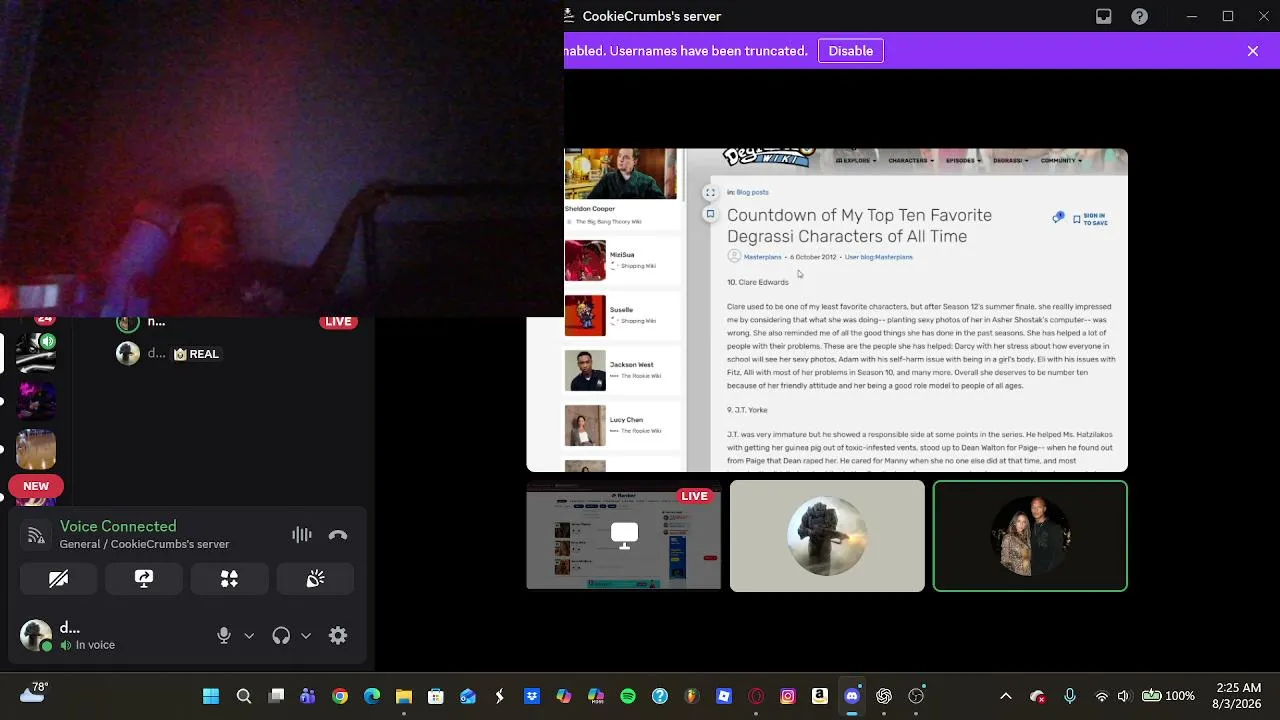1280x720 pixels.
Task: Turn on camera in Discord voice panel
Action: coord(58,579)
